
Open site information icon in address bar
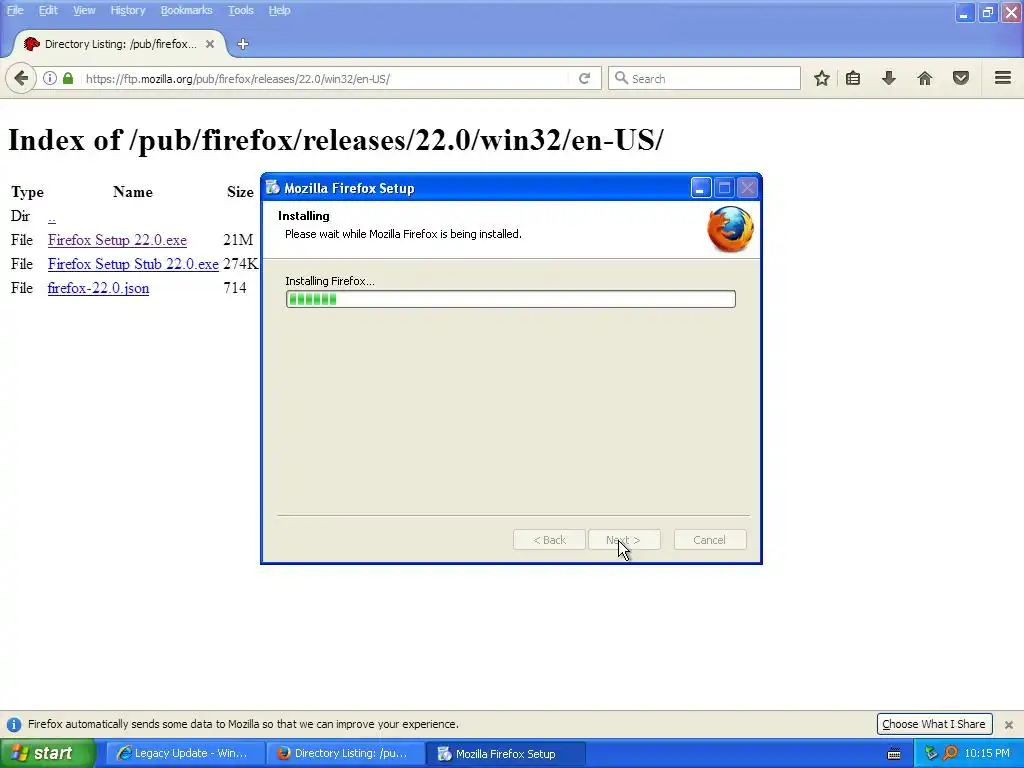pyautogui.click(x=50, y=78)
